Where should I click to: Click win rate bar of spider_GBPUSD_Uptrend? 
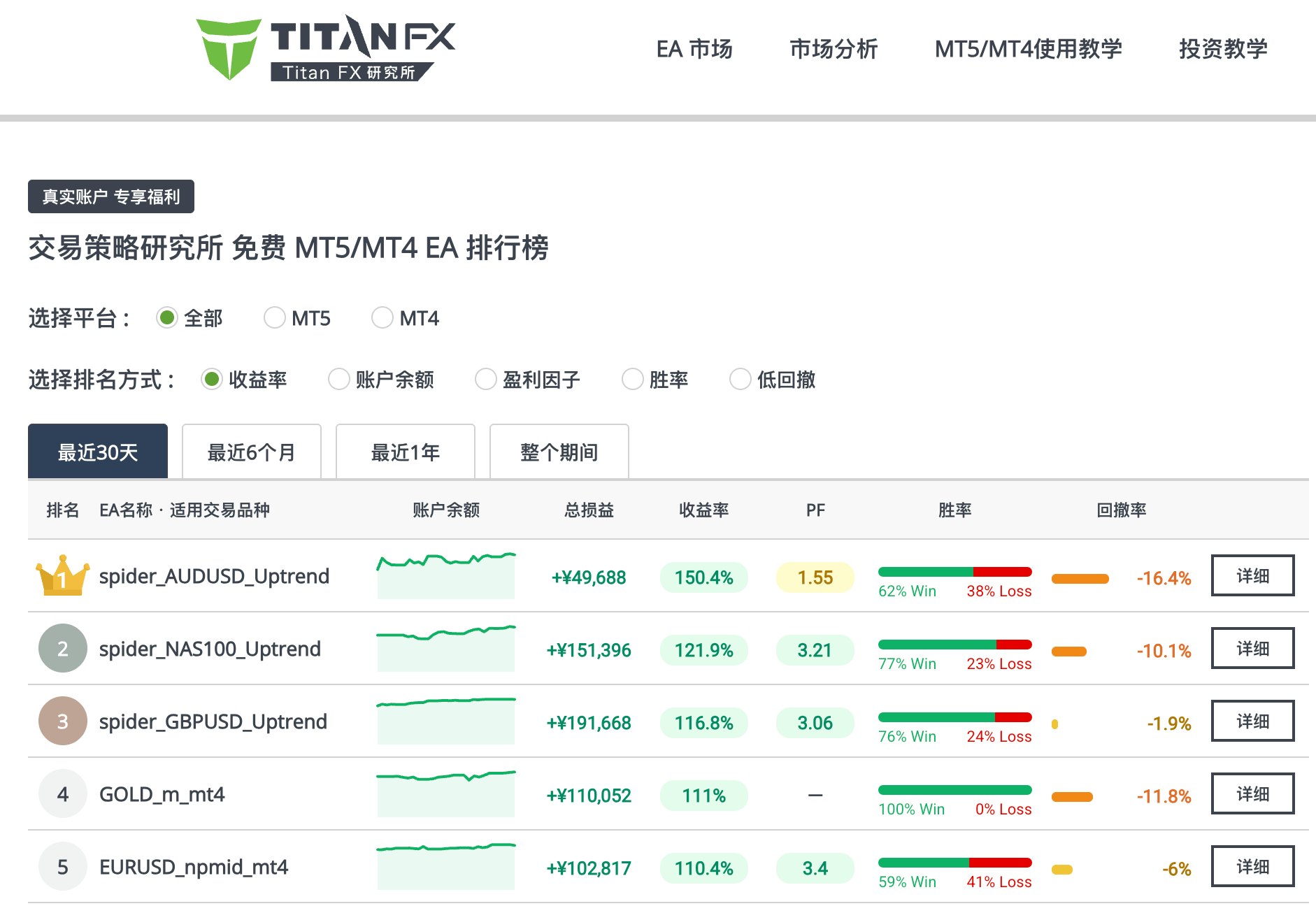click(x=954, y=717)
